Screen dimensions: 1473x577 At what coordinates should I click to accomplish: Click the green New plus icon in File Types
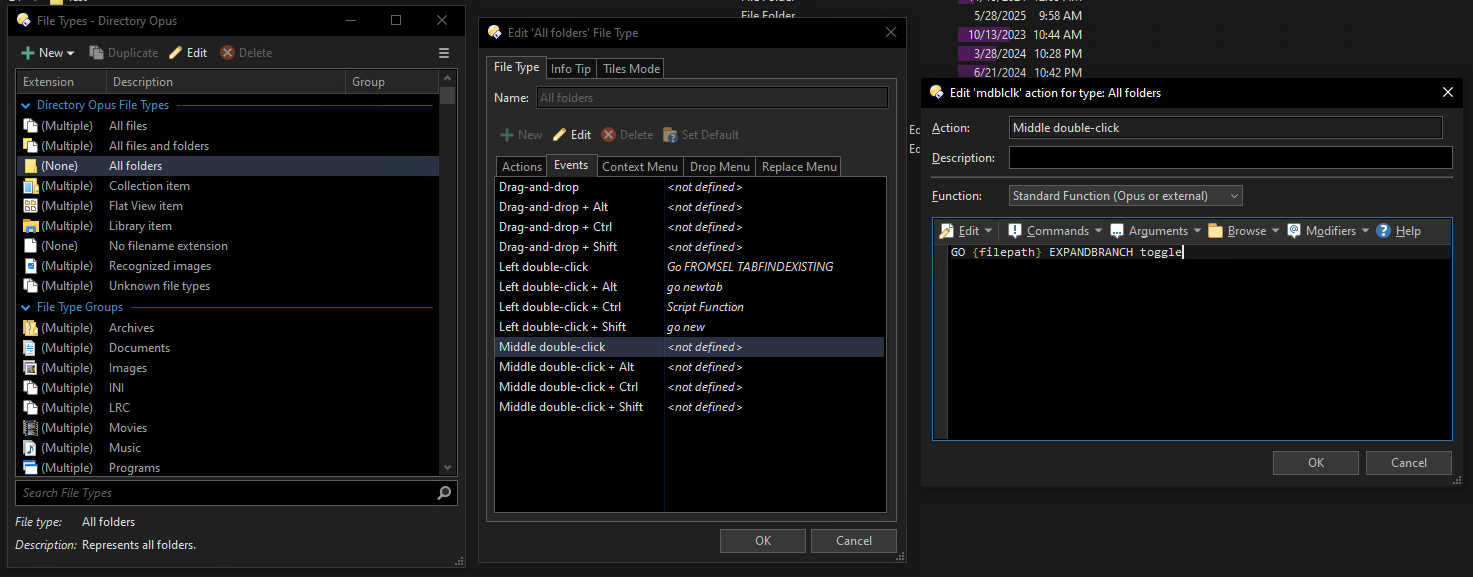tap(28, 53)
